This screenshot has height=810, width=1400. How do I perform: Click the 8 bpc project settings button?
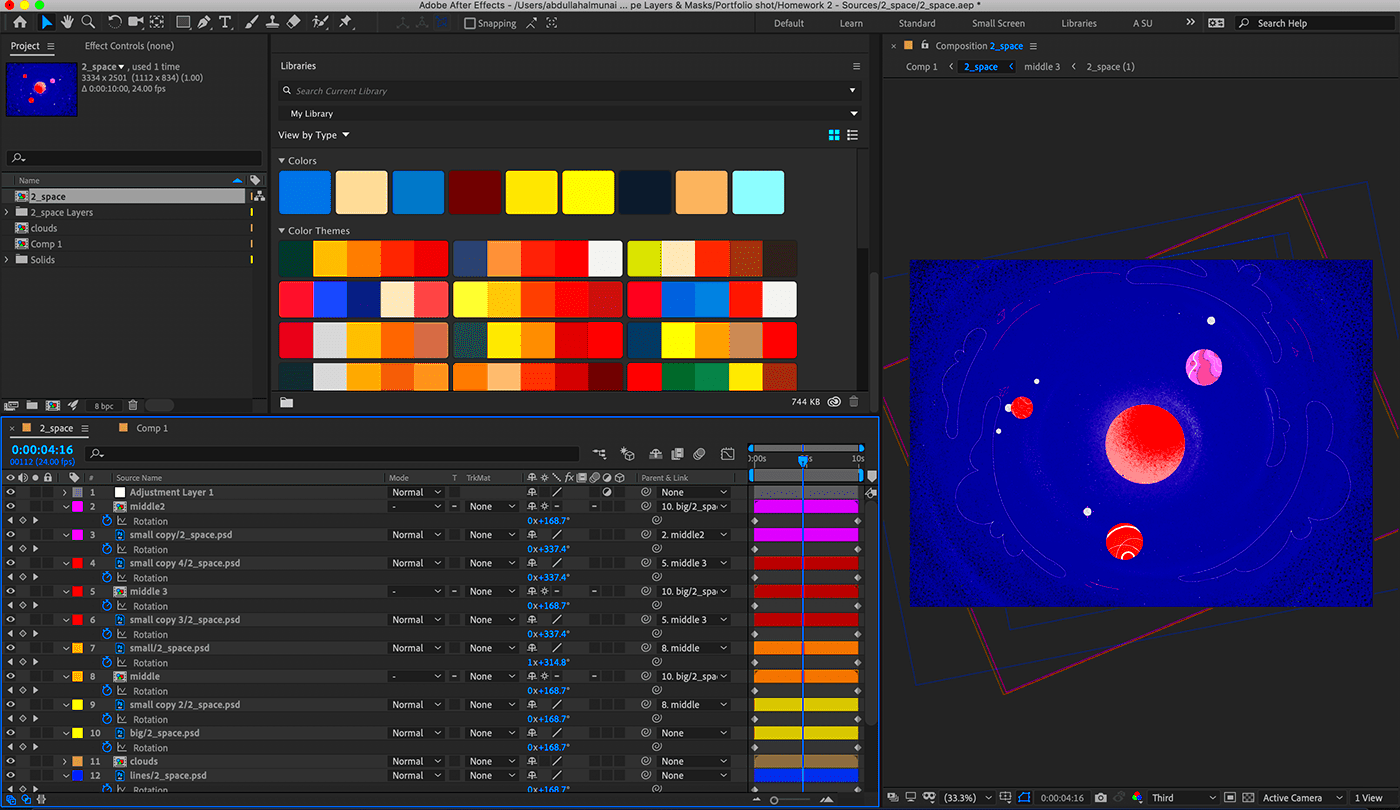coord(103,405)
